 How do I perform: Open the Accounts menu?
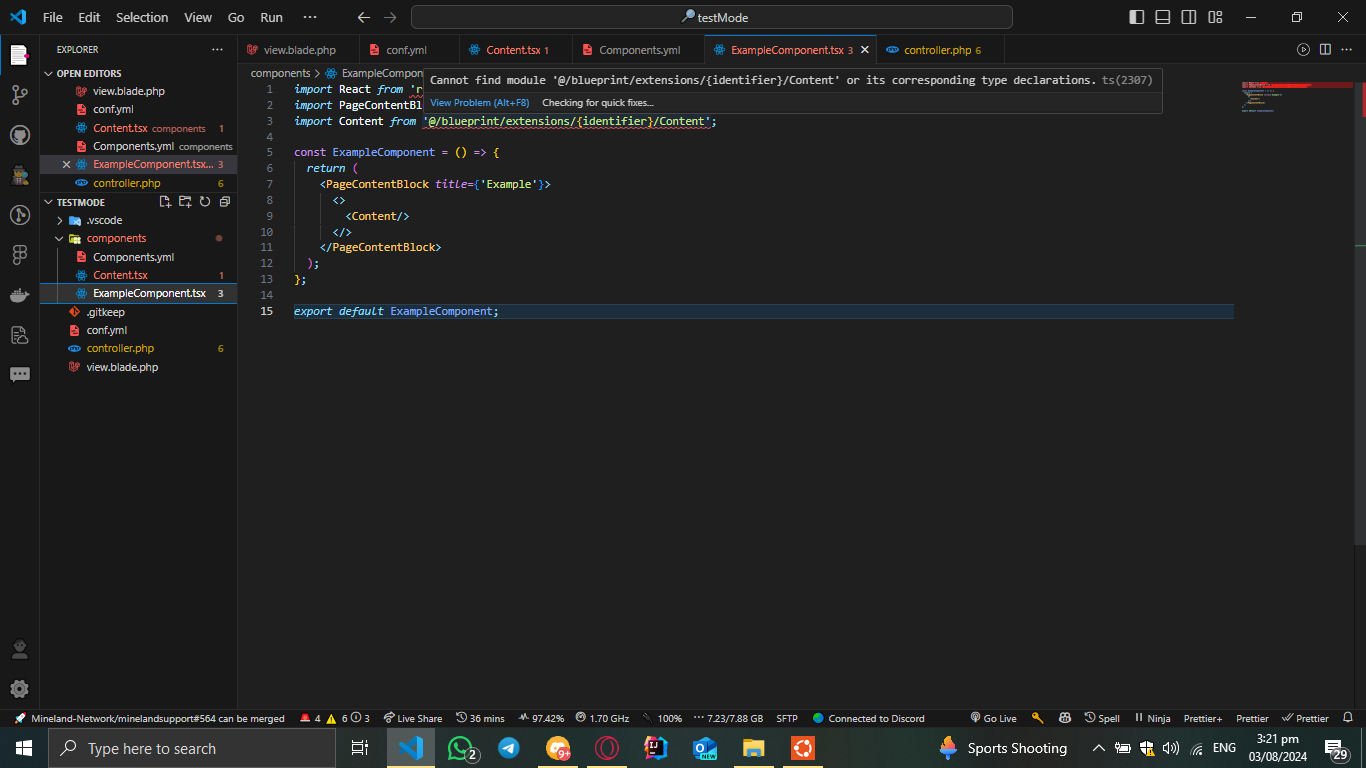click(x=19, y=649)
